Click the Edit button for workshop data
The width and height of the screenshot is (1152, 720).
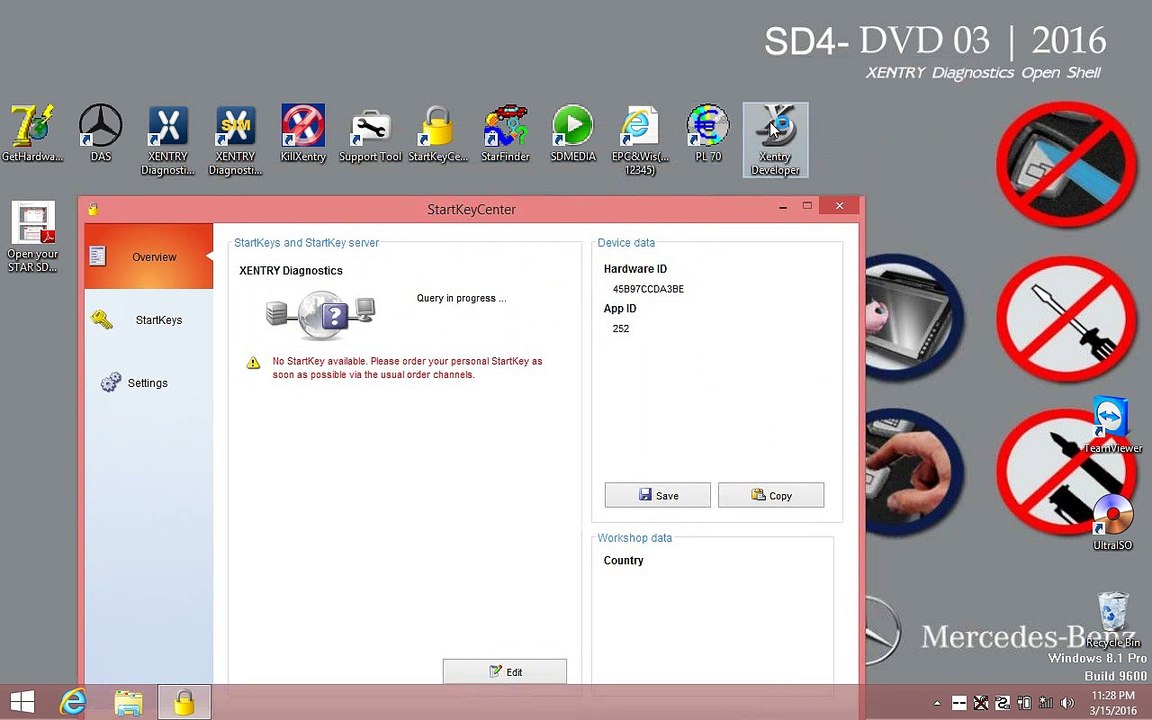pyautogui.click(x=505, y=672)
